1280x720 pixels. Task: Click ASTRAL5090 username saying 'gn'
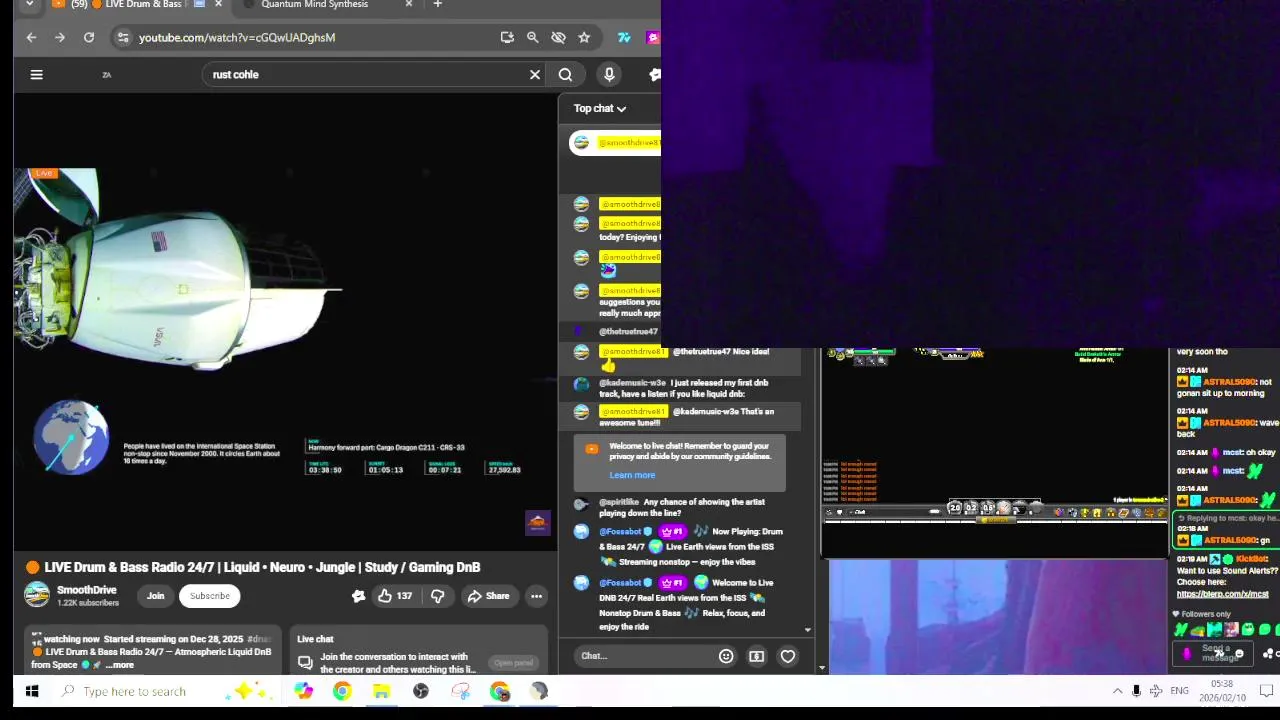pyautogui.click(x=1230, y=540)
